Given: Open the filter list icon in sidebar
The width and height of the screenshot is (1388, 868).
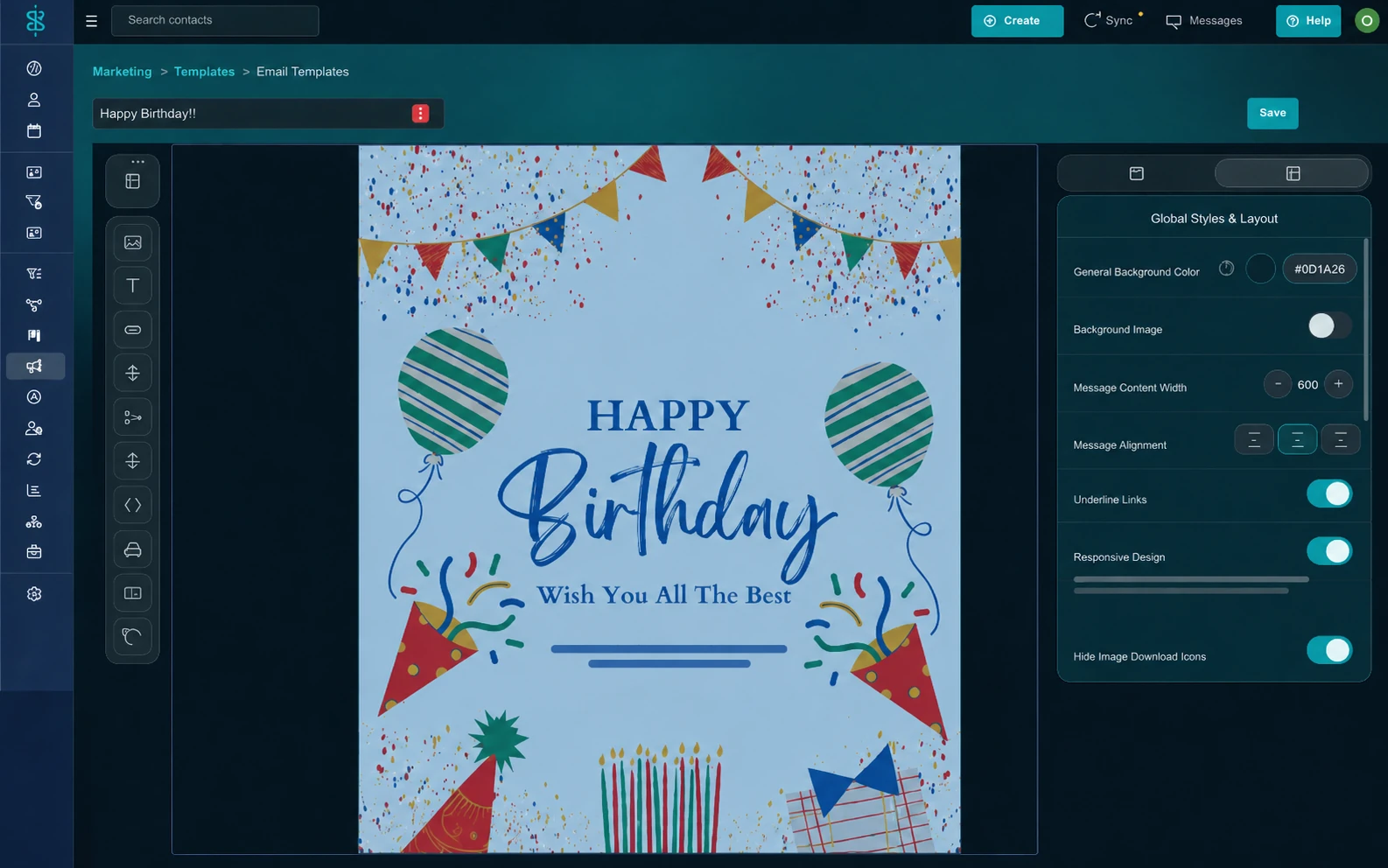Looking at the screenshot, I should (x=34, y=274).
